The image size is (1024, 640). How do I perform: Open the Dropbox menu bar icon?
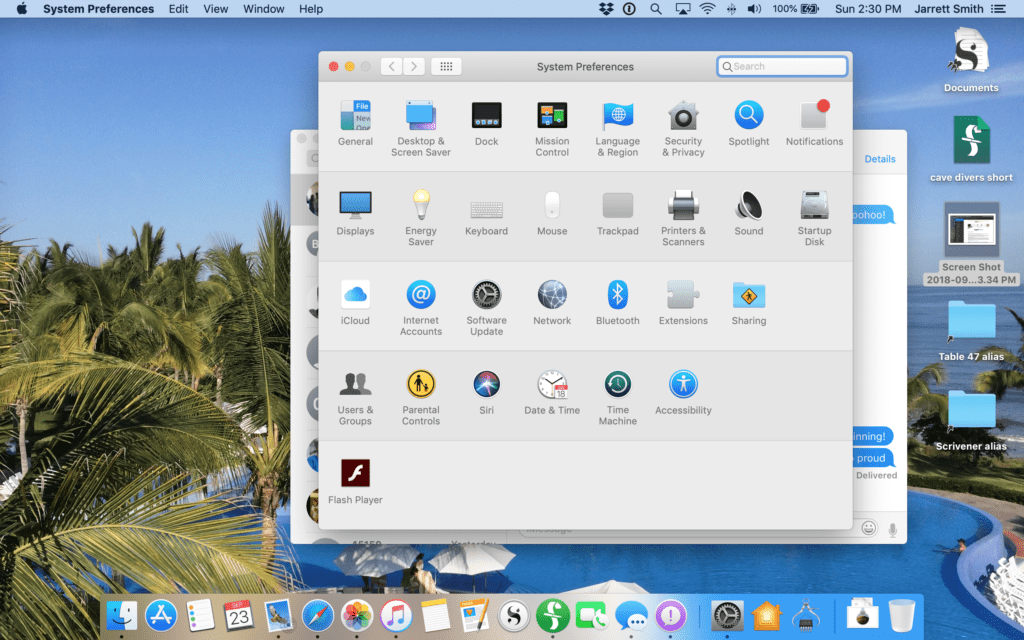pos(606,8)
